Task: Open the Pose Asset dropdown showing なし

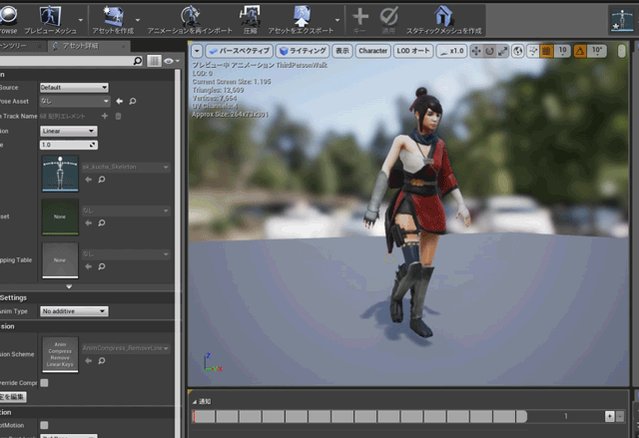Action: coord(75,101)
